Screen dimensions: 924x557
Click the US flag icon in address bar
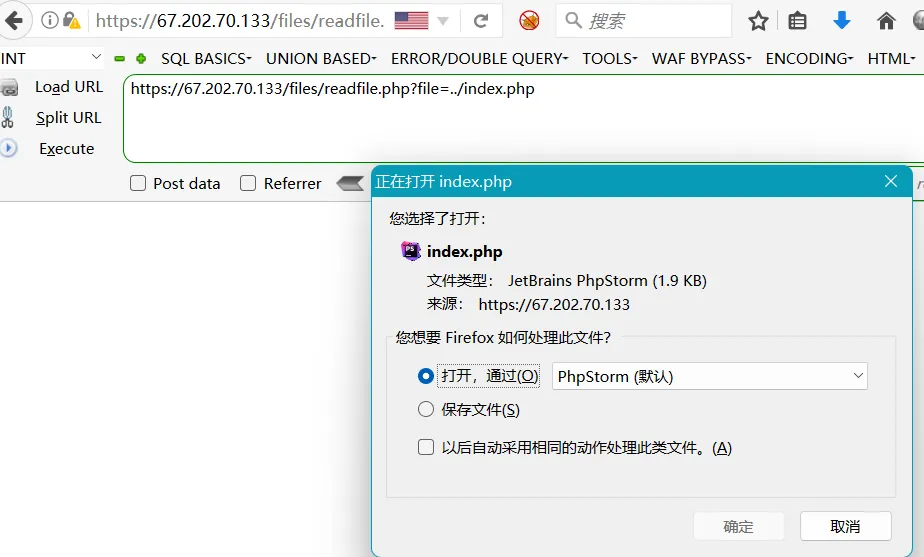click(x=411, y=20)
